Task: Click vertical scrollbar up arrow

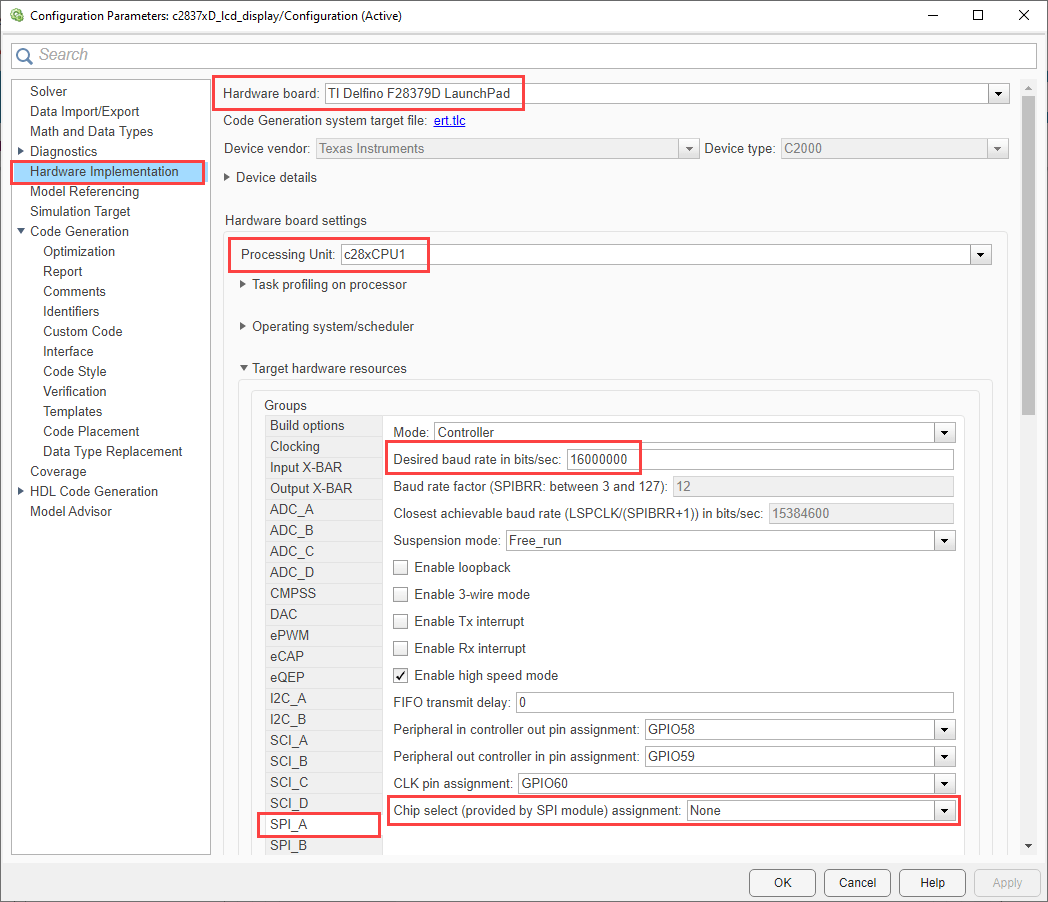Action: tap(1028, 88)
